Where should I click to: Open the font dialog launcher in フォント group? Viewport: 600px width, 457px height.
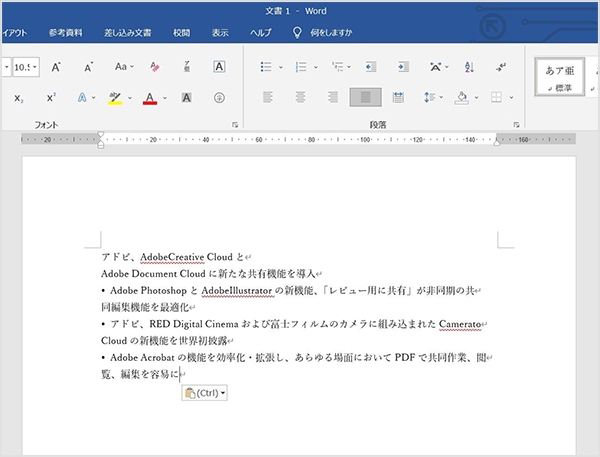[235, 125]
